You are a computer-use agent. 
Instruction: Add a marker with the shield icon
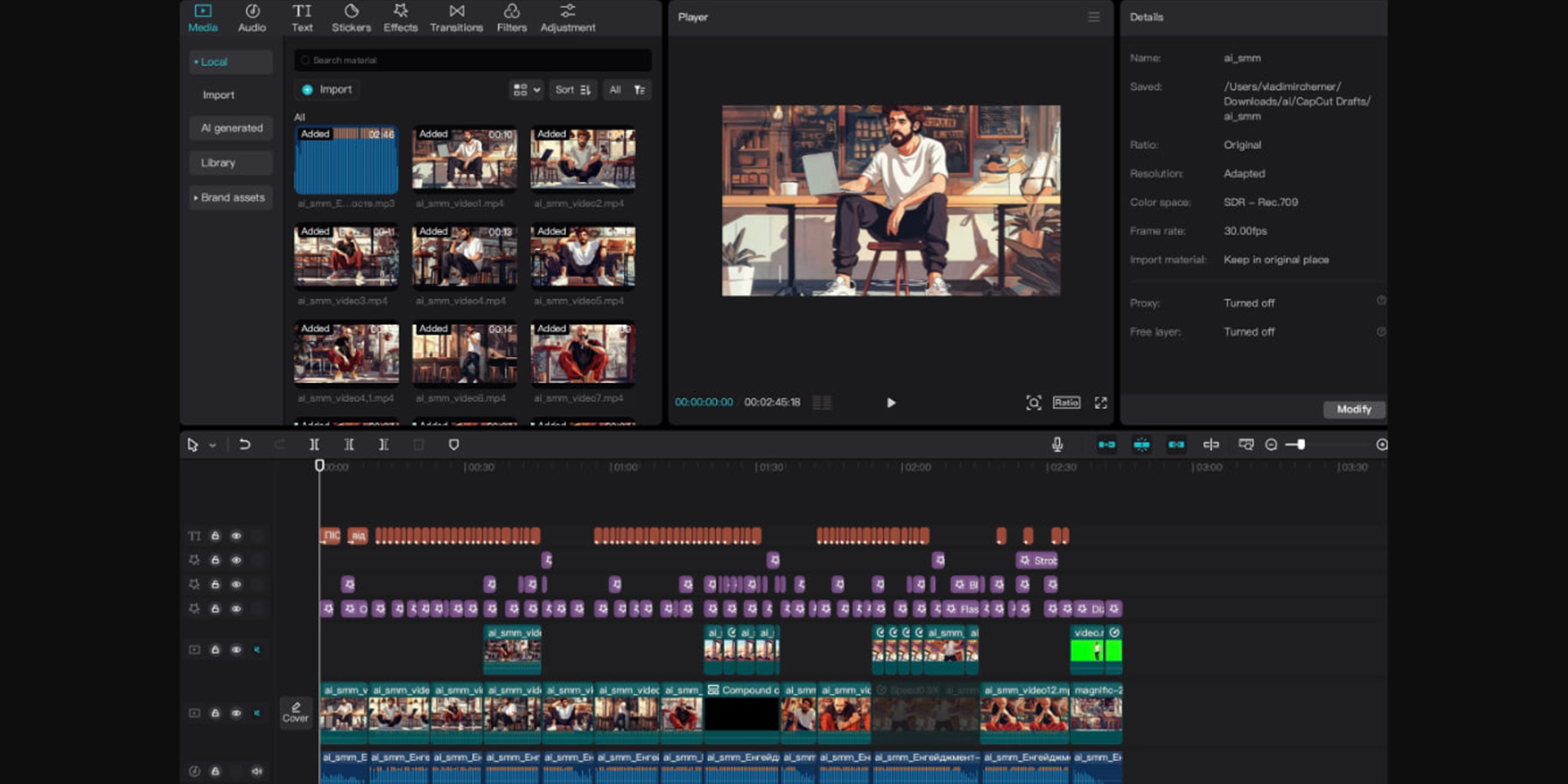tap(454, 445)
